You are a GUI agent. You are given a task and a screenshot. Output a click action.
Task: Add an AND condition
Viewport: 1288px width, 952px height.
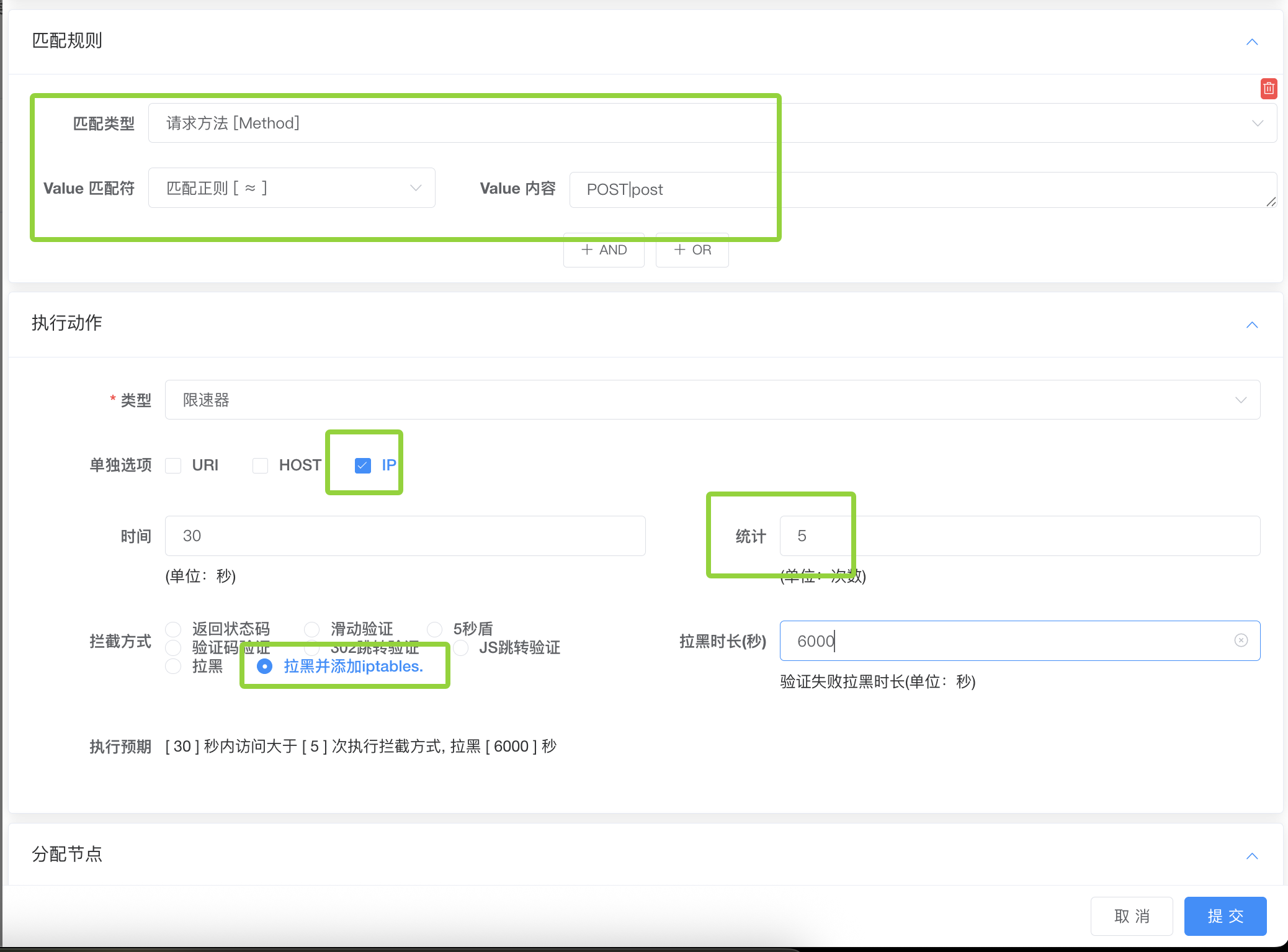(604, 250)
